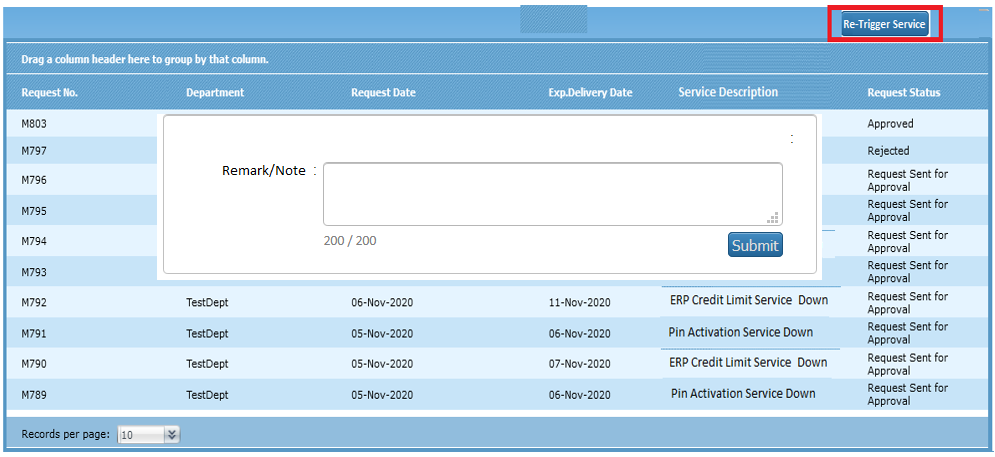Screen dimensions: 995x457
Task: Open ERP Credit Limit Service link for M790
Action: pyautogui.click(x=748, y=363)
